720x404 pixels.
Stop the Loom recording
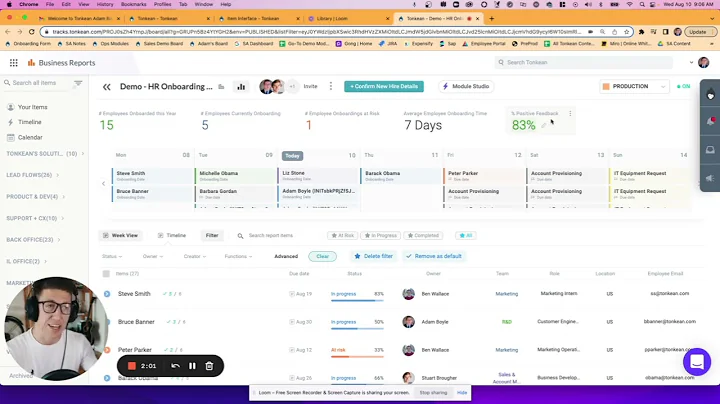[x=131, y=366]
